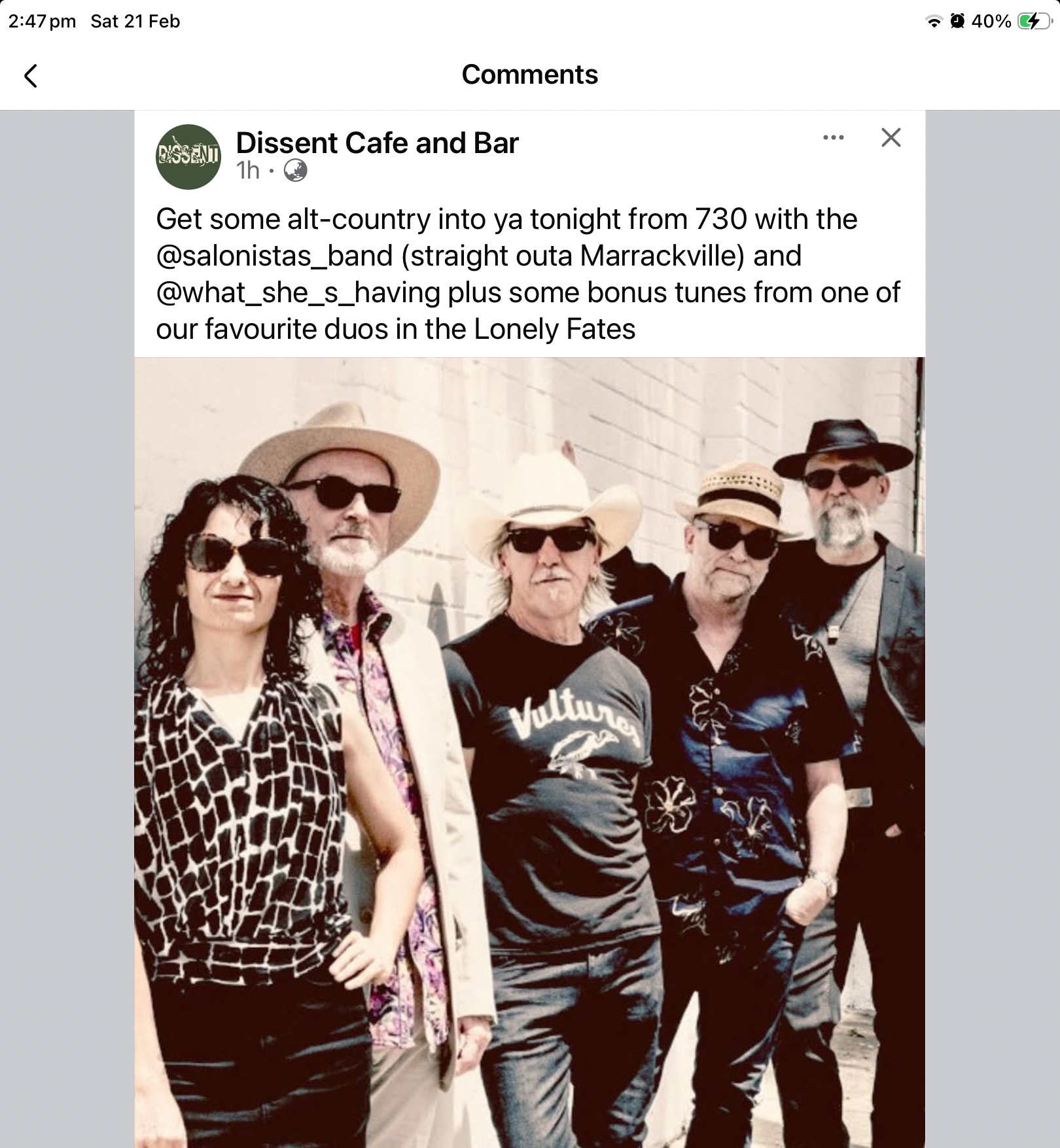
Task: Open the band photo full screen
Action: 529,752
